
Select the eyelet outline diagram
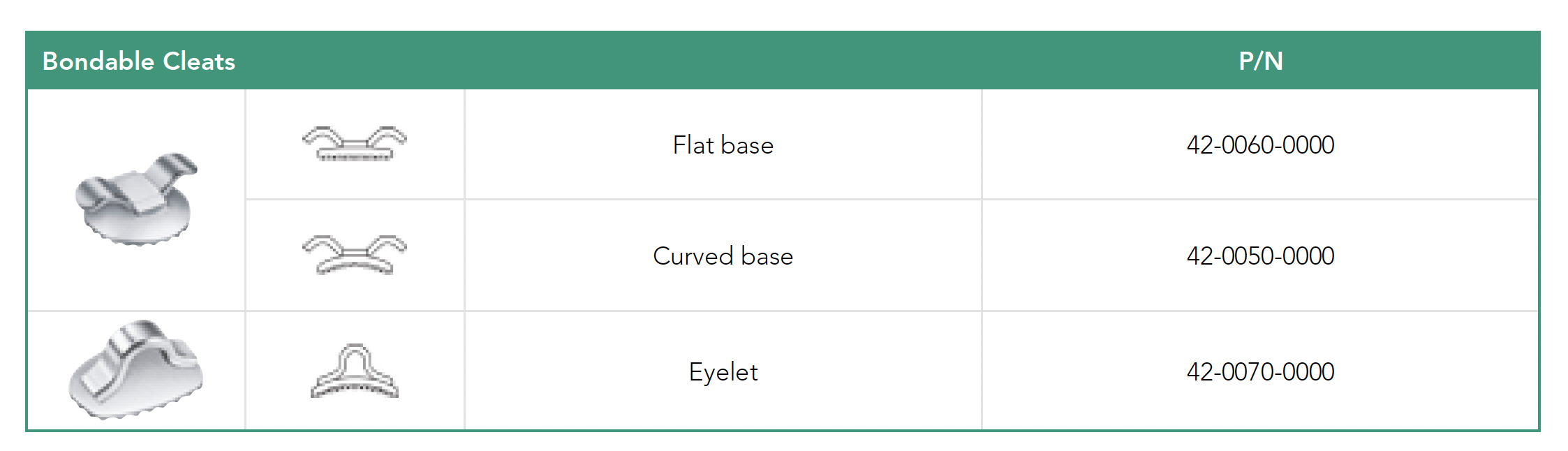355,371
